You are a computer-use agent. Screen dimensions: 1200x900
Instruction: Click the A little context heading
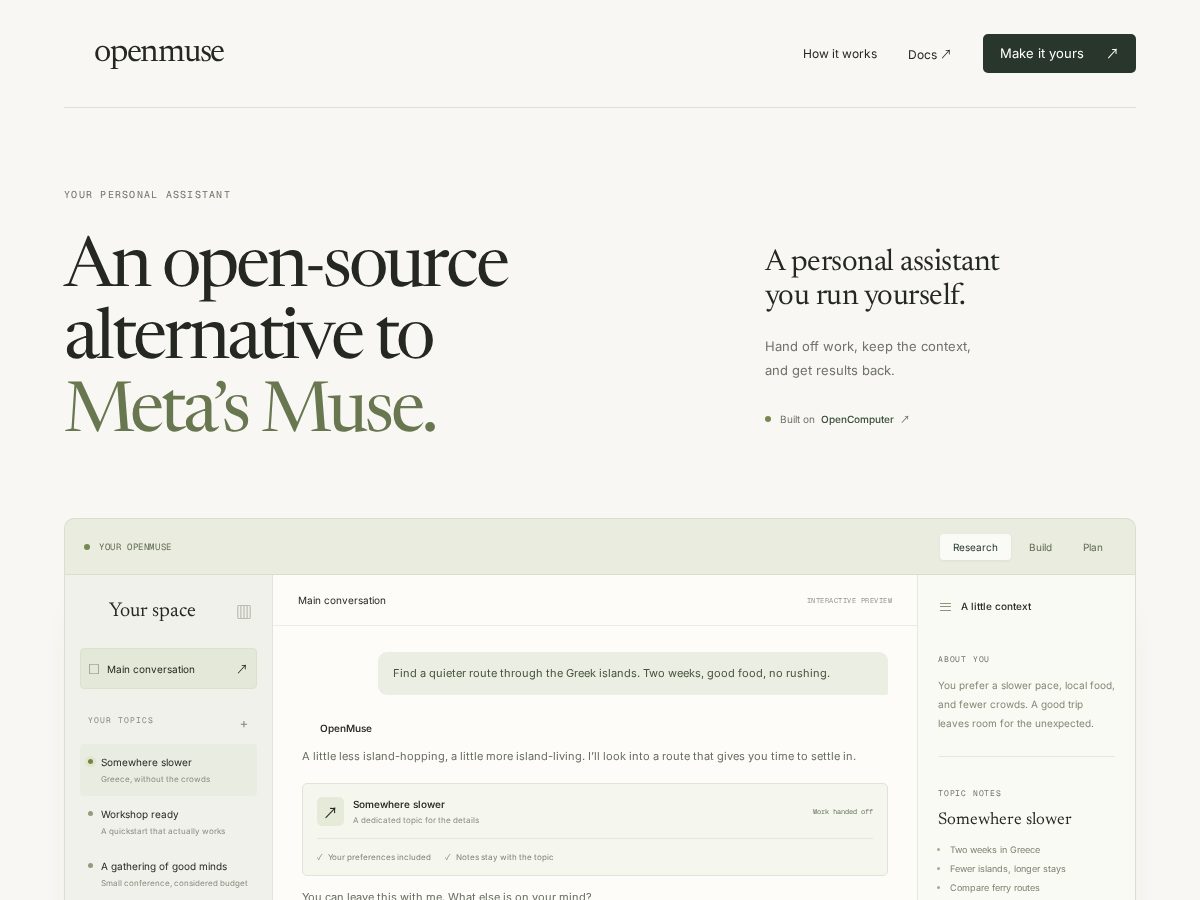tap(996, 607)
